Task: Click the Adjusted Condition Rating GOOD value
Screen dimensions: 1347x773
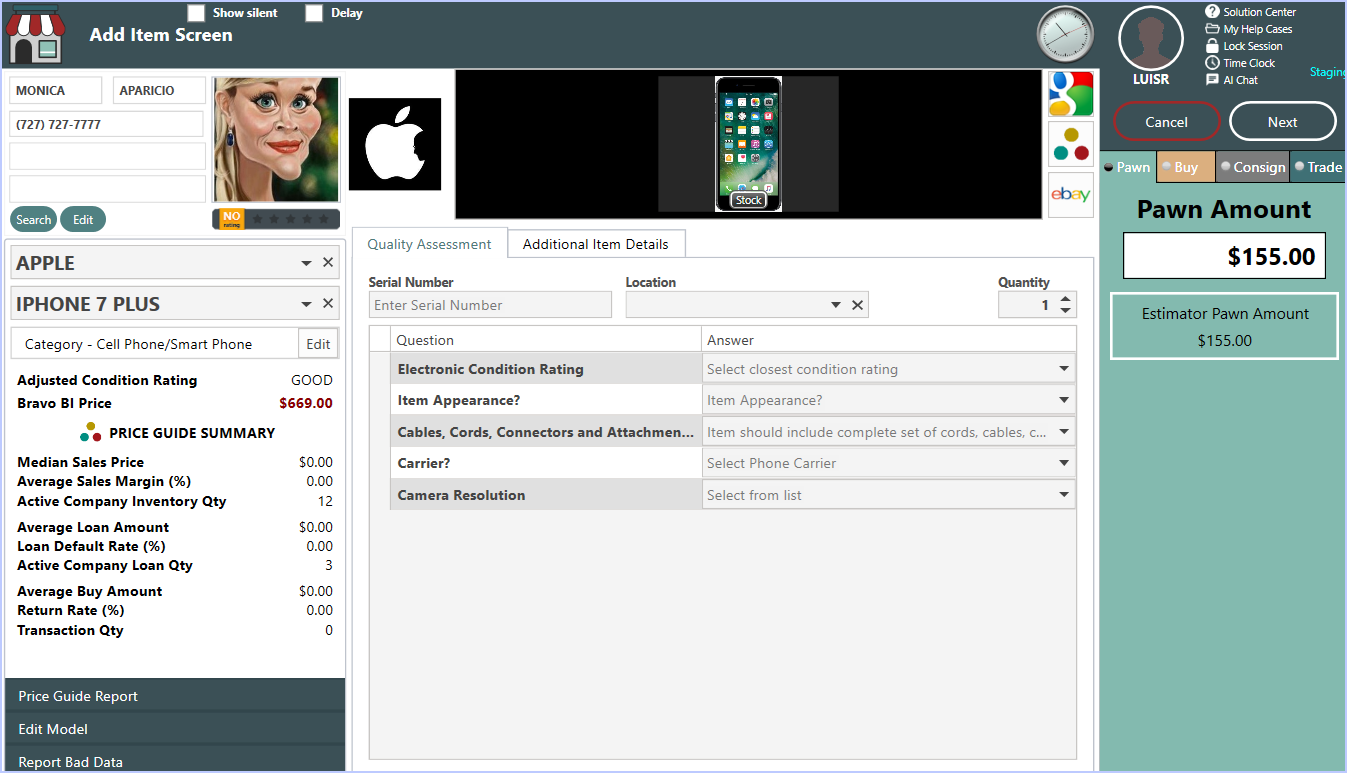Action: click(312, 380)
